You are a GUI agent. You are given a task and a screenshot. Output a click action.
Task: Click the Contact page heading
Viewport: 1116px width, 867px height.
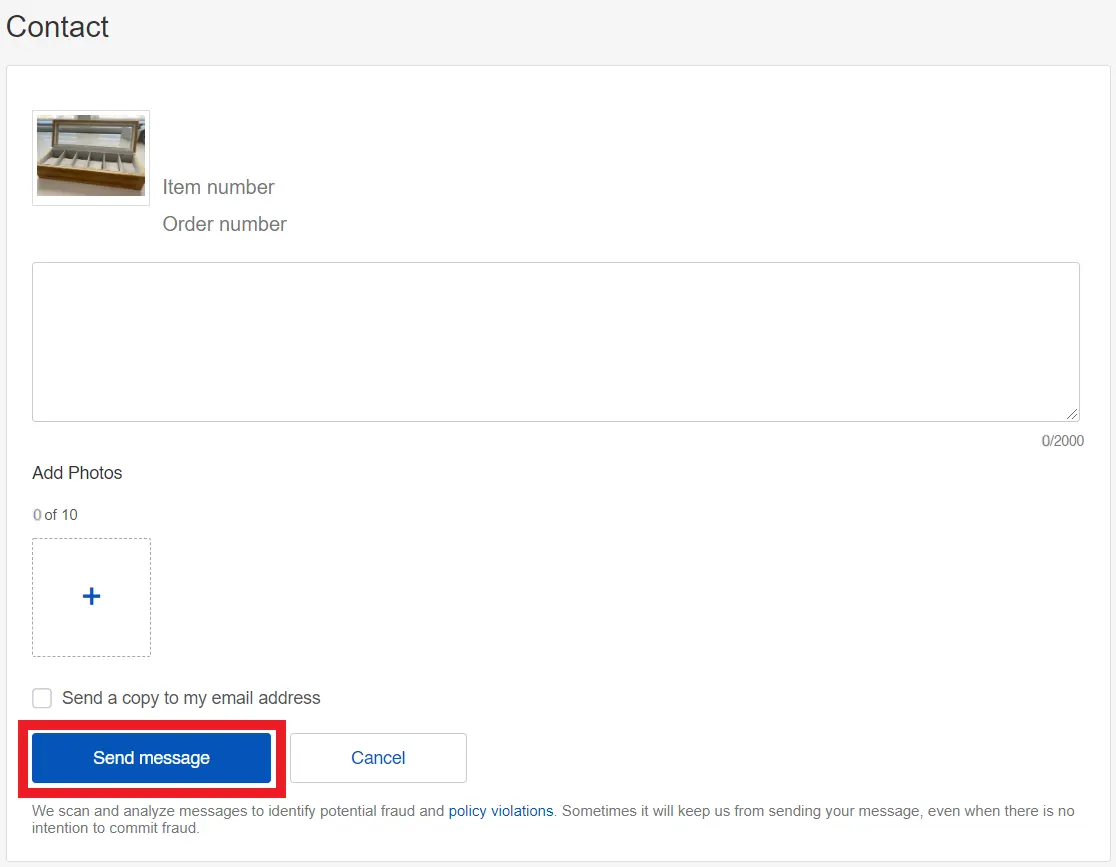pos(57,27)
